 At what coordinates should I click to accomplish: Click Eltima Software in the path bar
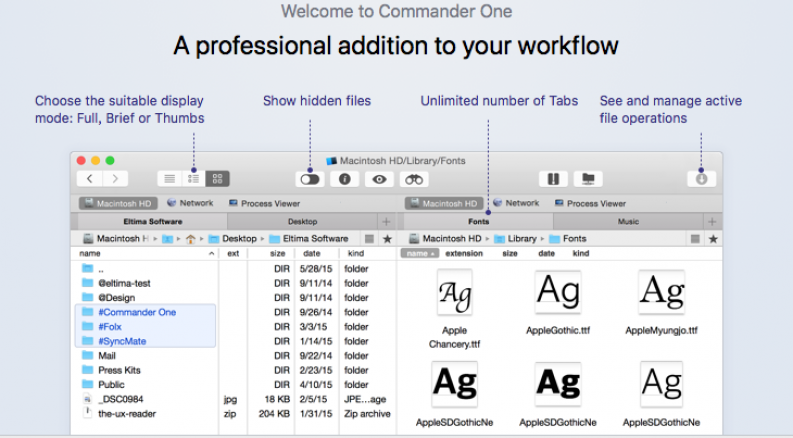coord(309,239)
